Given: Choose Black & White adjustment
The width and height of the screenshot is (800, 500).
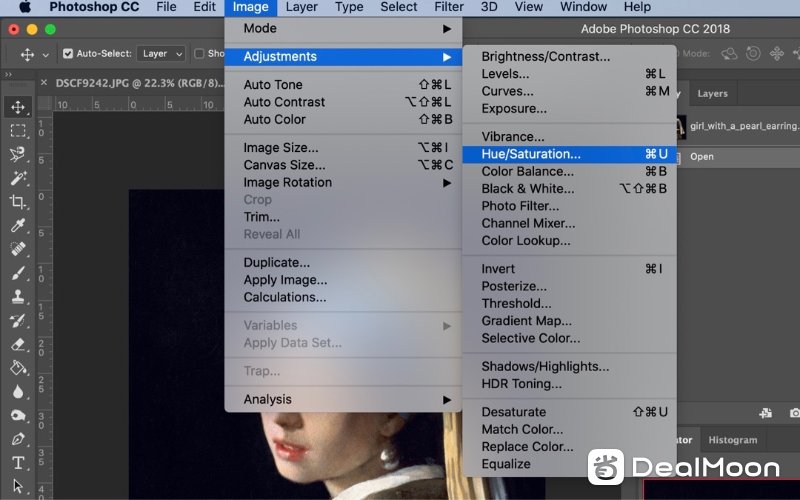Looking at the screenshot, I should point(569,189).
